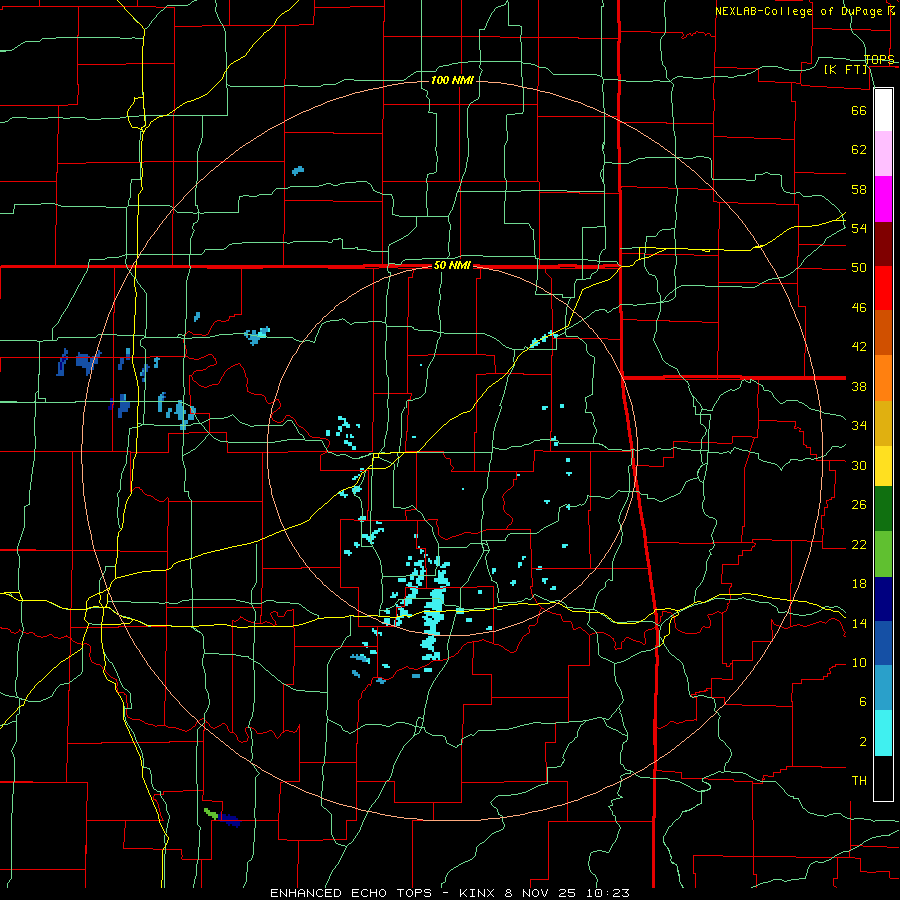Click the TH label in the legend
Image resolution: width=900 pixels, height=900 pixels.
pyautogui.click(x=859, y=781)
